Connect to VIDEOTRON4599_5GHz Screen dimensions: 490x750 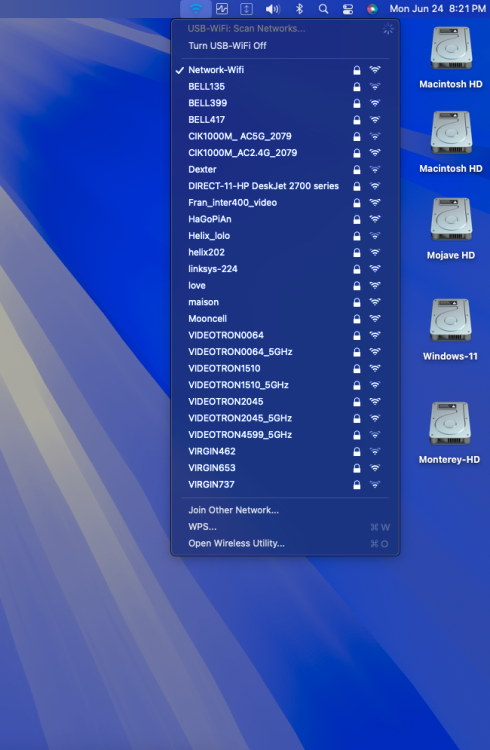coord(285,435)
